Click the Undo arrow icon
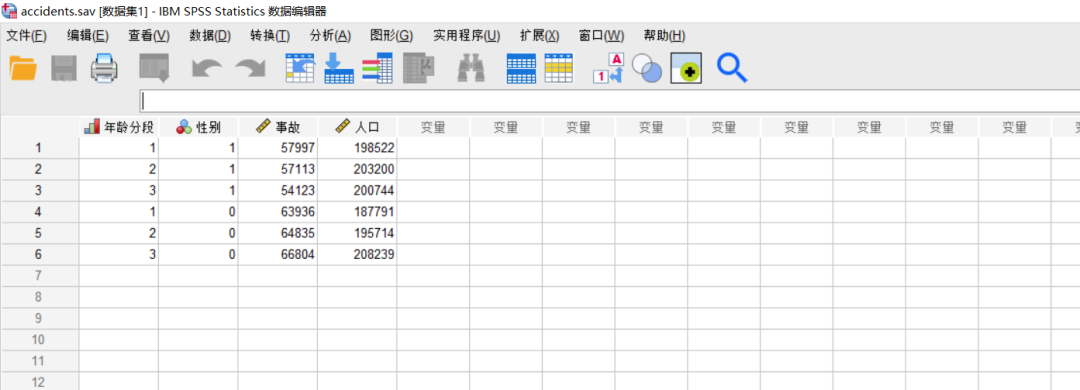The image size is (1080, 390). 207,69
